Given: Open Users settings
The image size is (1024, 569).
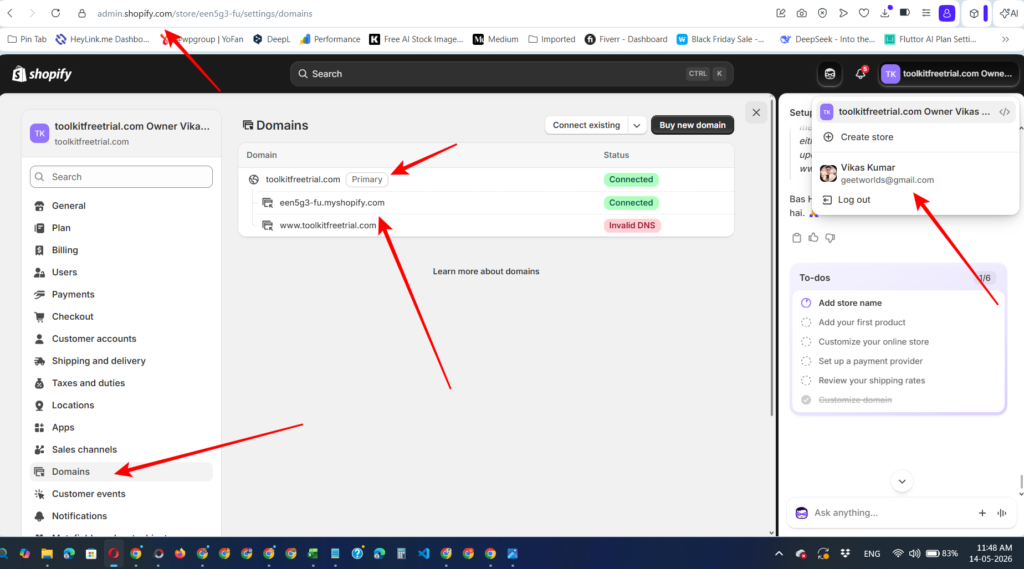Looking at the screenshot, I should [x=121, y=272].
